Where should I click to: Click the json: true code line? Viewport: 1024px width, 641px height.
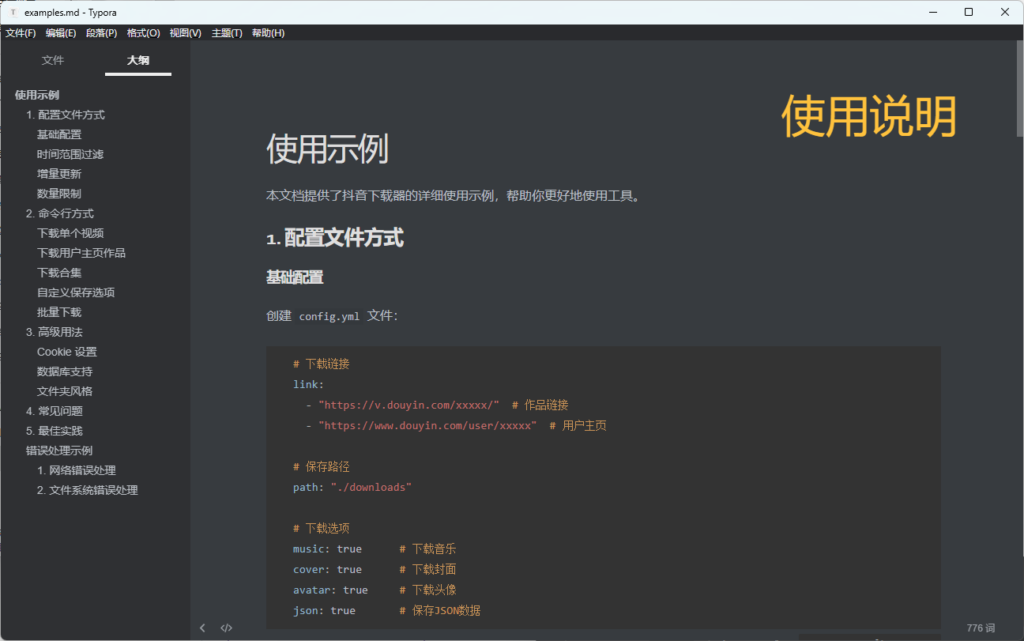324,611
